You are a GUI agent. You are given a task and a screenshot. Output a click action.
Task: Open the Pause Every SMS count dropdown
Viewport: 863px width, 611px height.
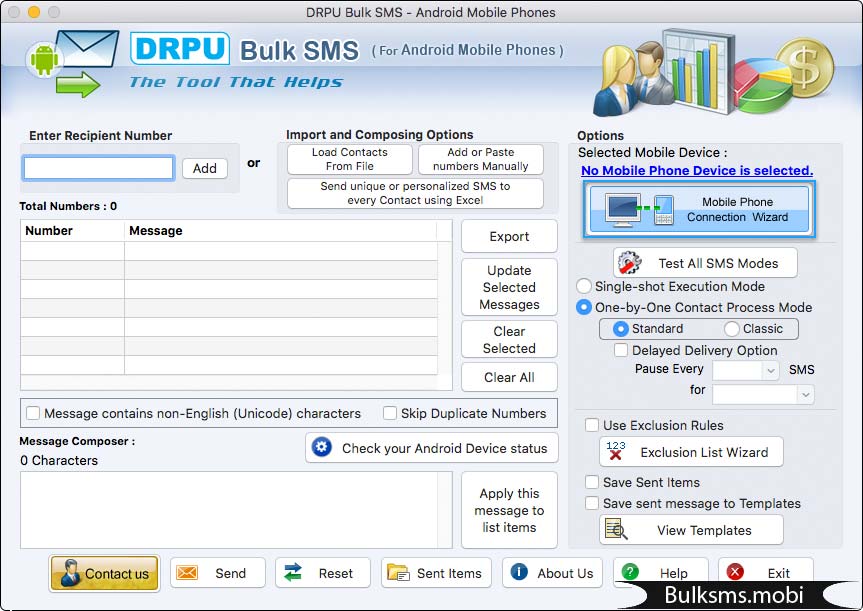pyautogui.click(x=745, y=370)
